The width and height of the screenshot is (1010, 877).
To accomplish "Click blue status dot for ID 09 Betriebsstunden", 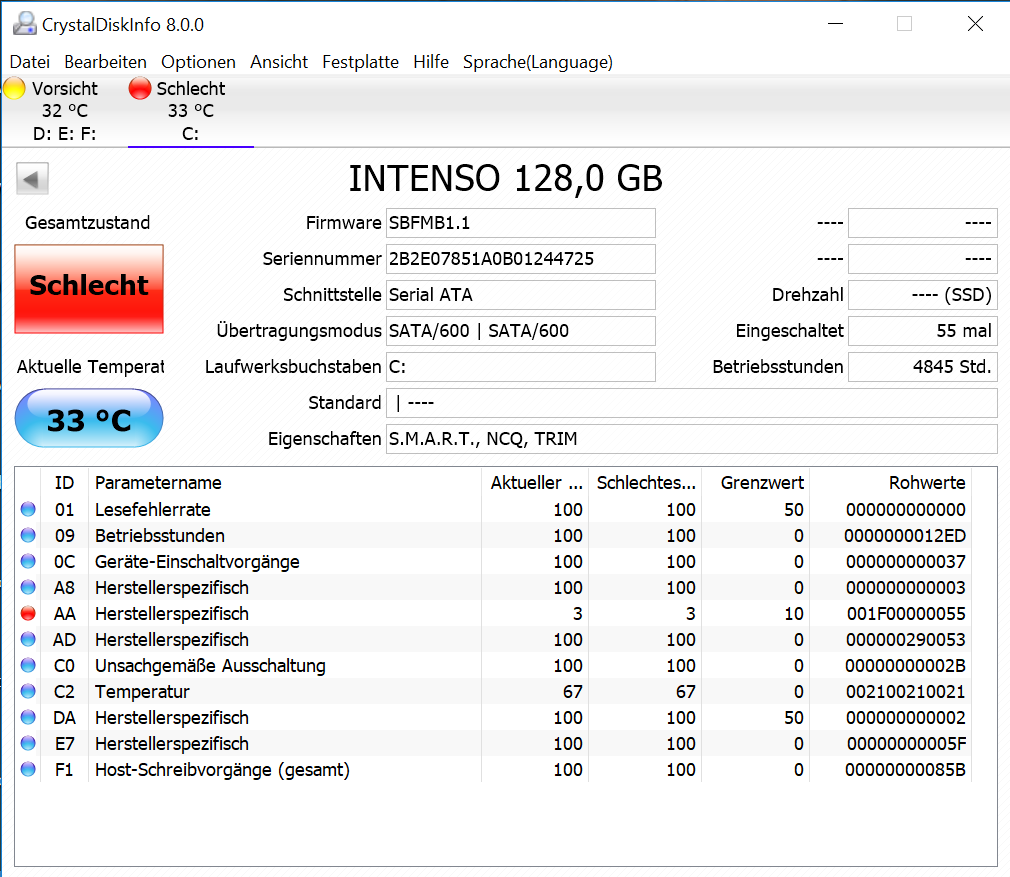I will coord(28,535).
